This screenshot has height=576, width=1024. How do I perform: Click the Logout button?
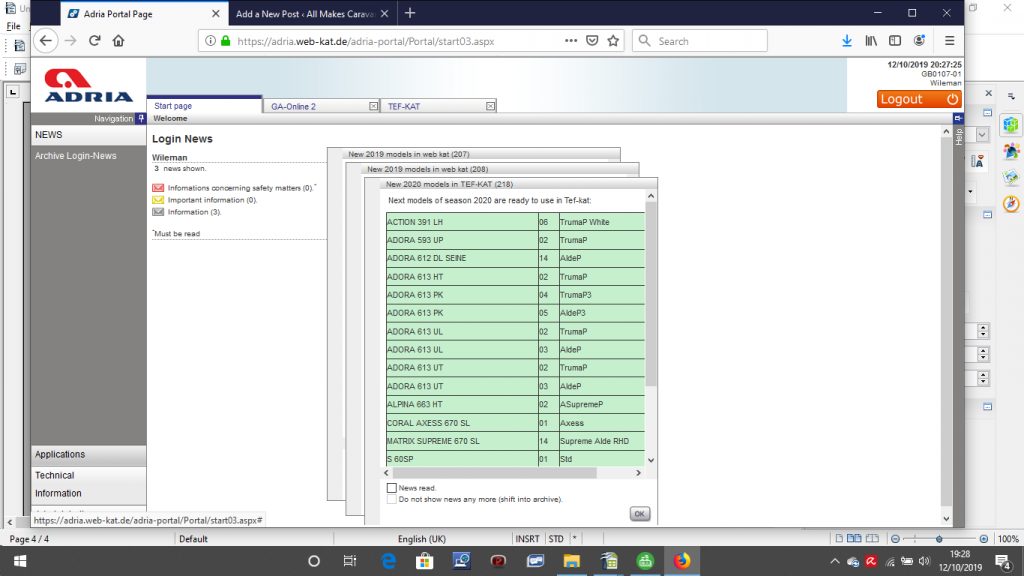(919, 99)
